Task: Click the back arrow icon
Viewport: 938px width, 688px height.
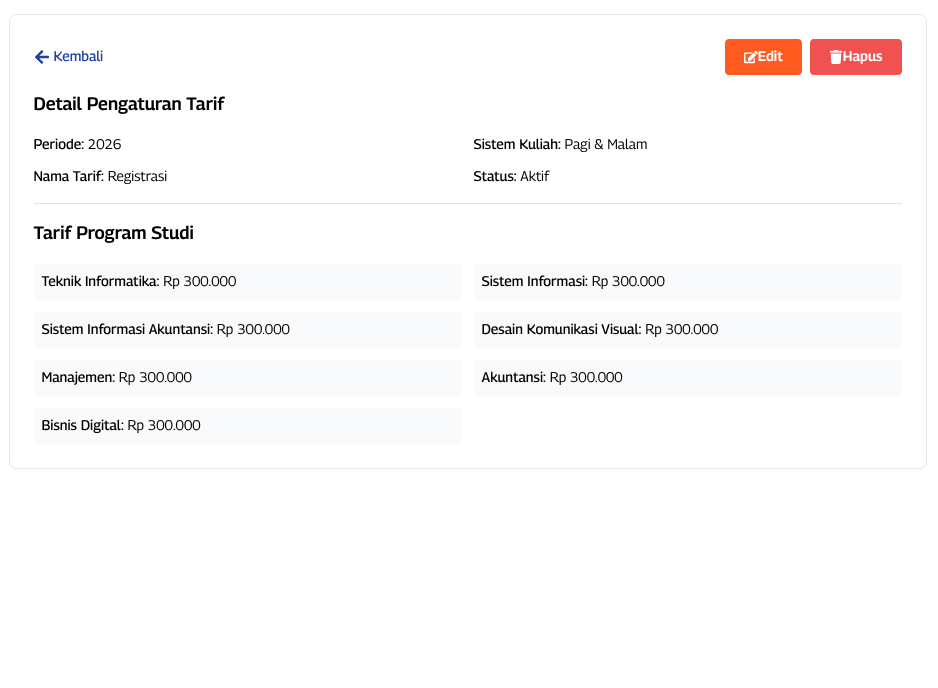Action: coord(42,57)
